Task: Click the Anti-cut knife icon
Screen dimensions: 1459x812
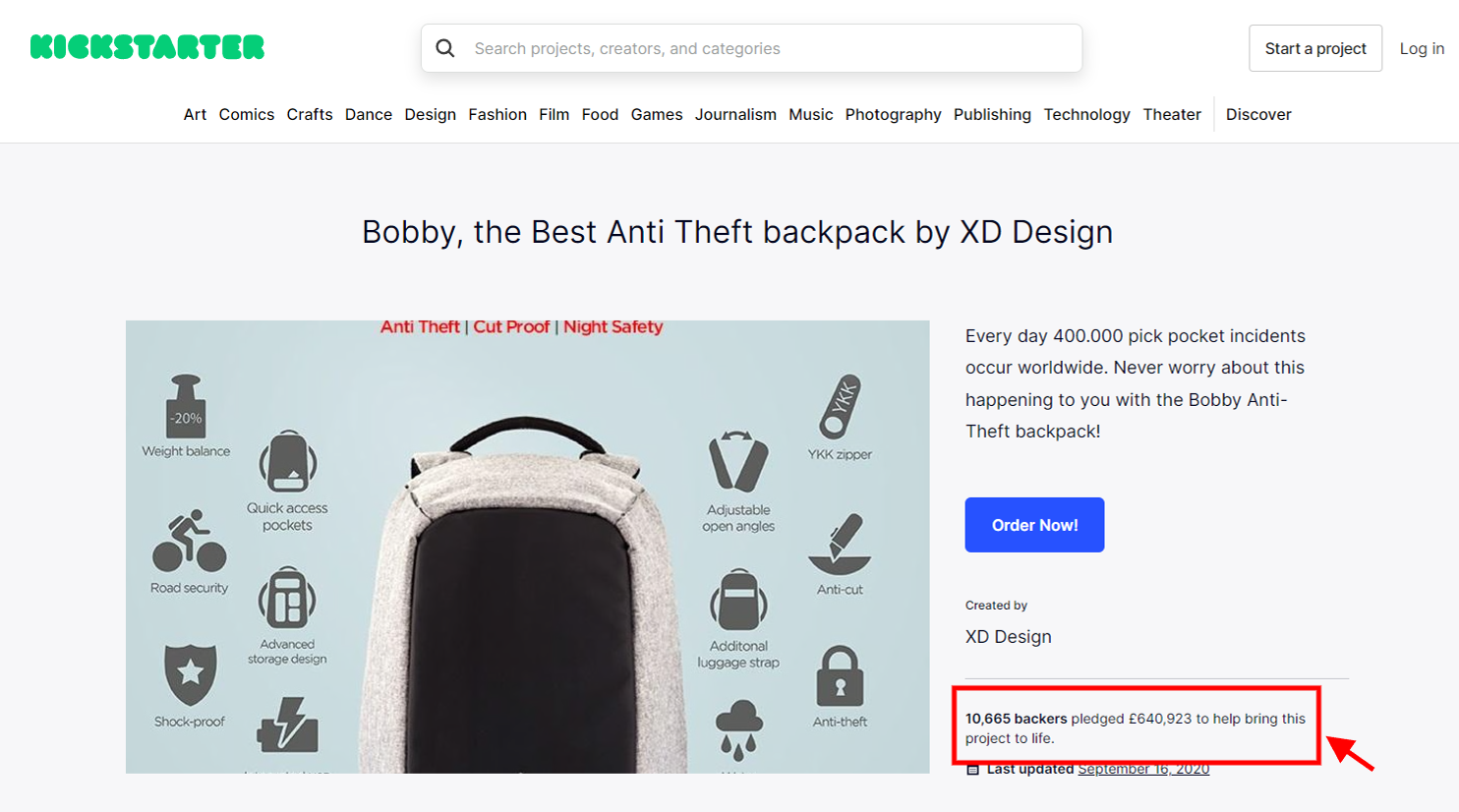Action: tap(840, 545)
